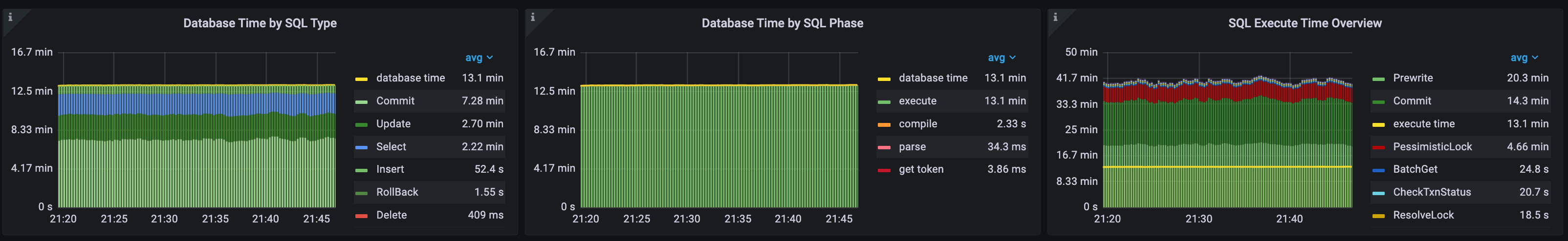Click the Delete series red color swatch
This screenshot has height=241, width=1568.
(x=361, y=216)
